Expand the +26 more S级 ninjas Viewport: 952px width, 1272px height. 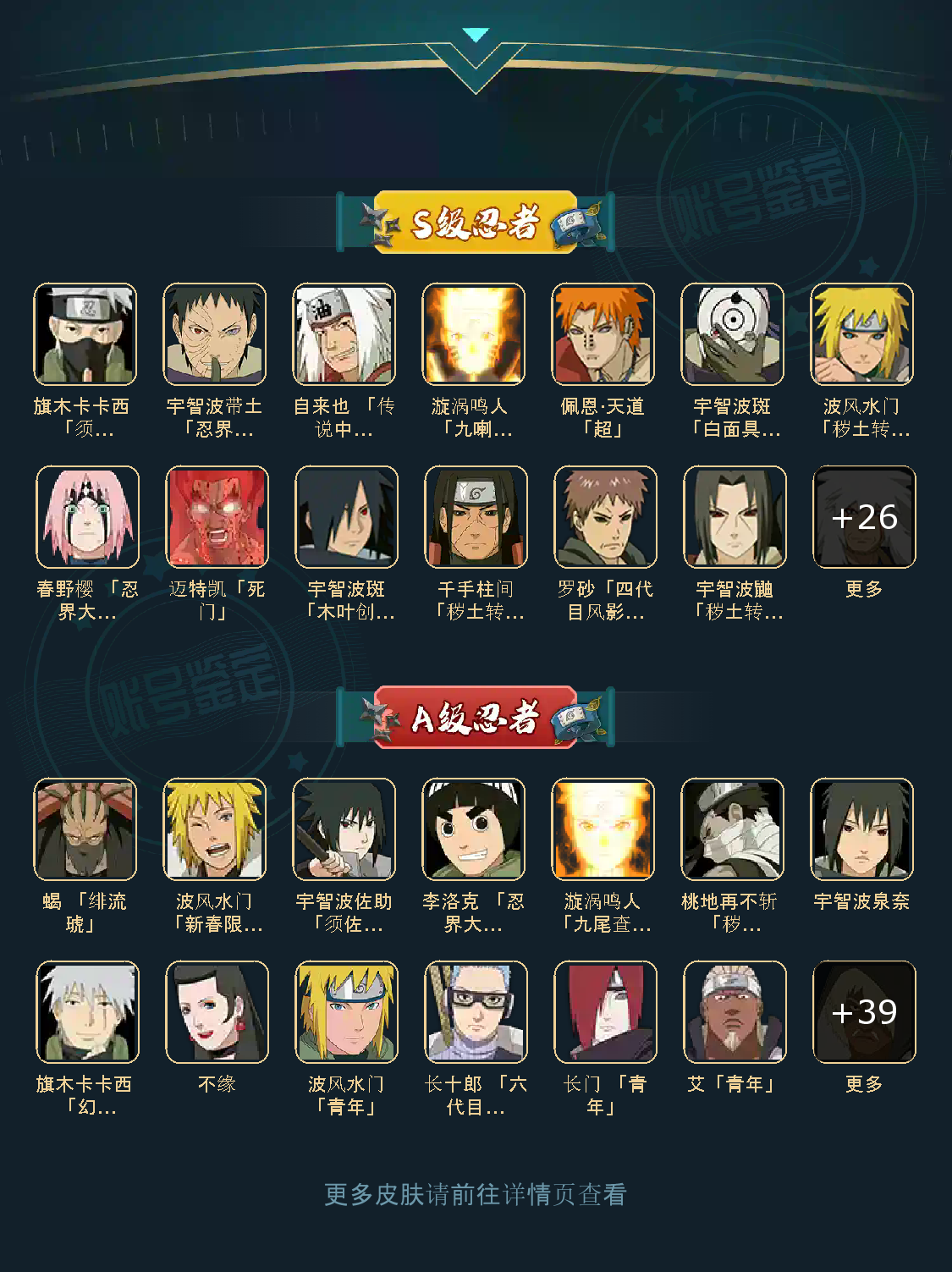pos(864,517)
